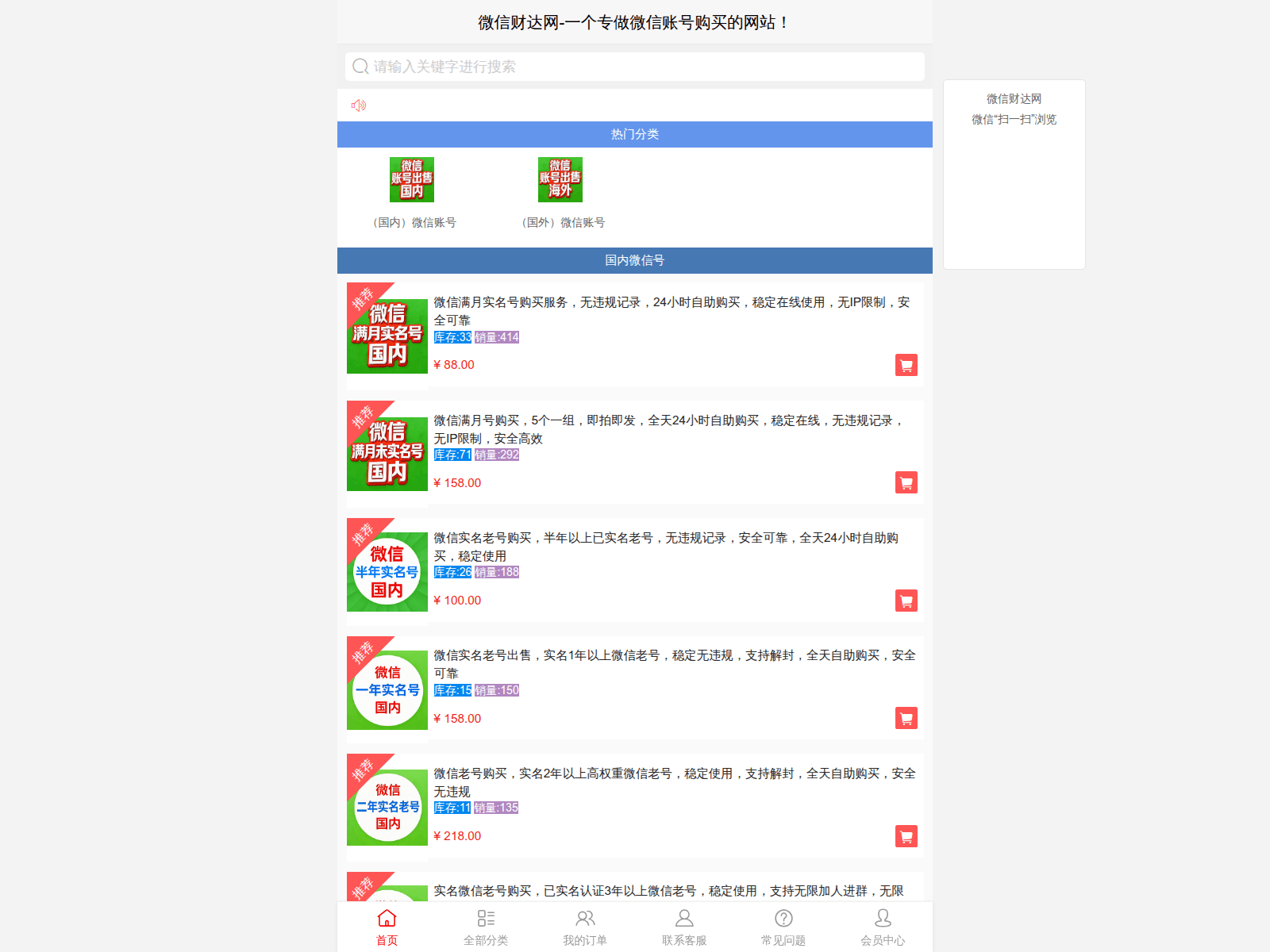Screen dimensions: 1270x952
Task: Open the overseas WeChat account category icon
Action: (x=560, y=179)
